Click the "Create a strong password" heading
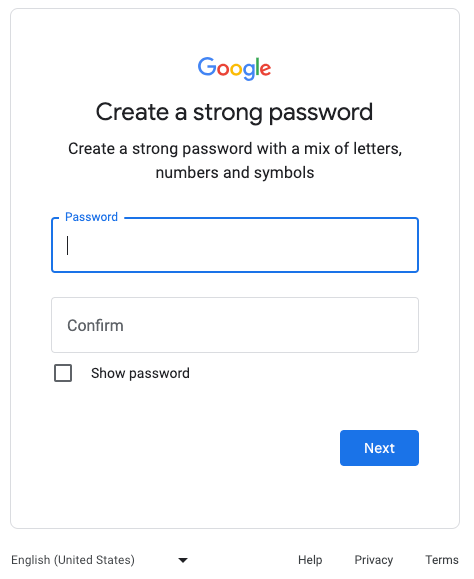This screenshot has width=474, height=579. [234, 112]
